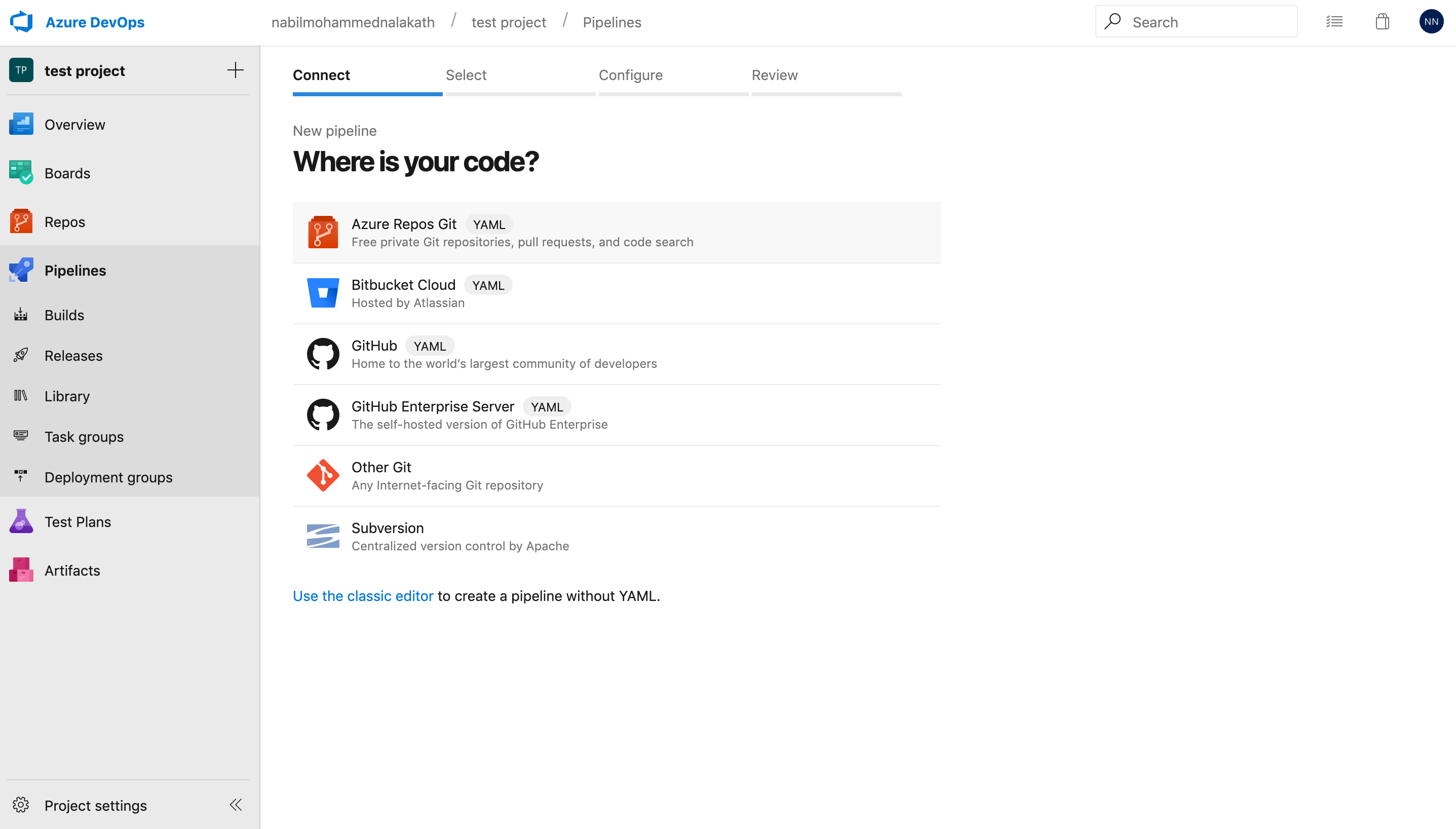The width and height of the screenshot is (1456, 829).
Task: Click the Test Plans flask icon
Action: tap(21, 521)
